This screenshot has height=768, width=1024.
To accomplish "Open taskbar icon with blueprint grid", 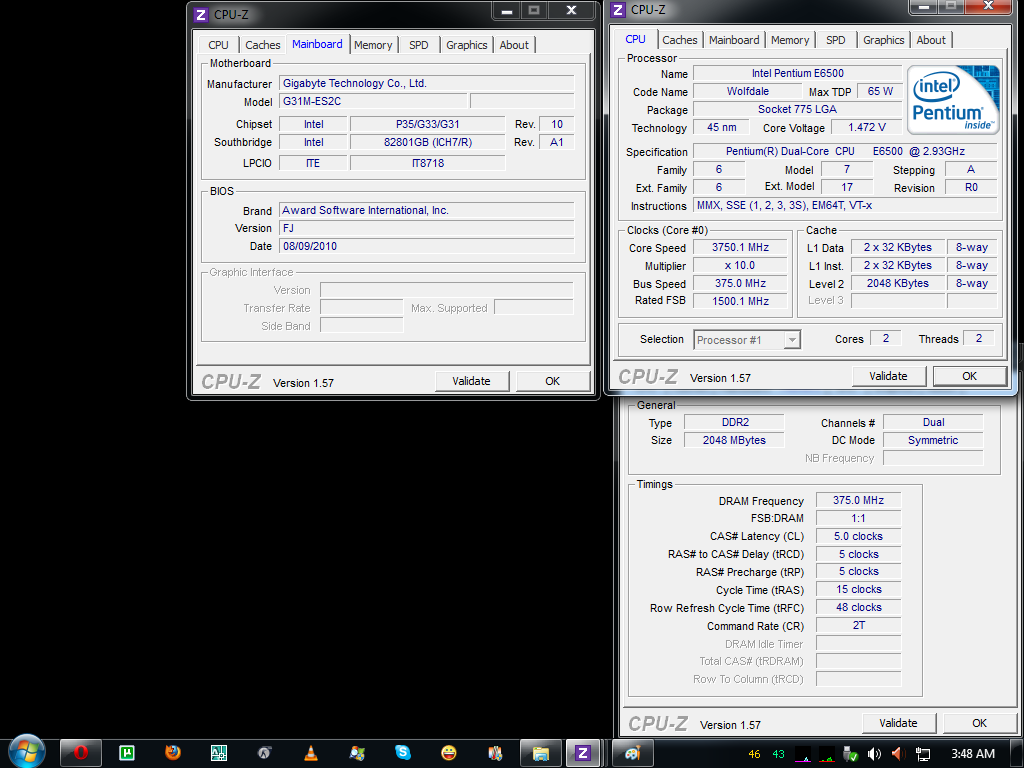I will tap(219, 753).
